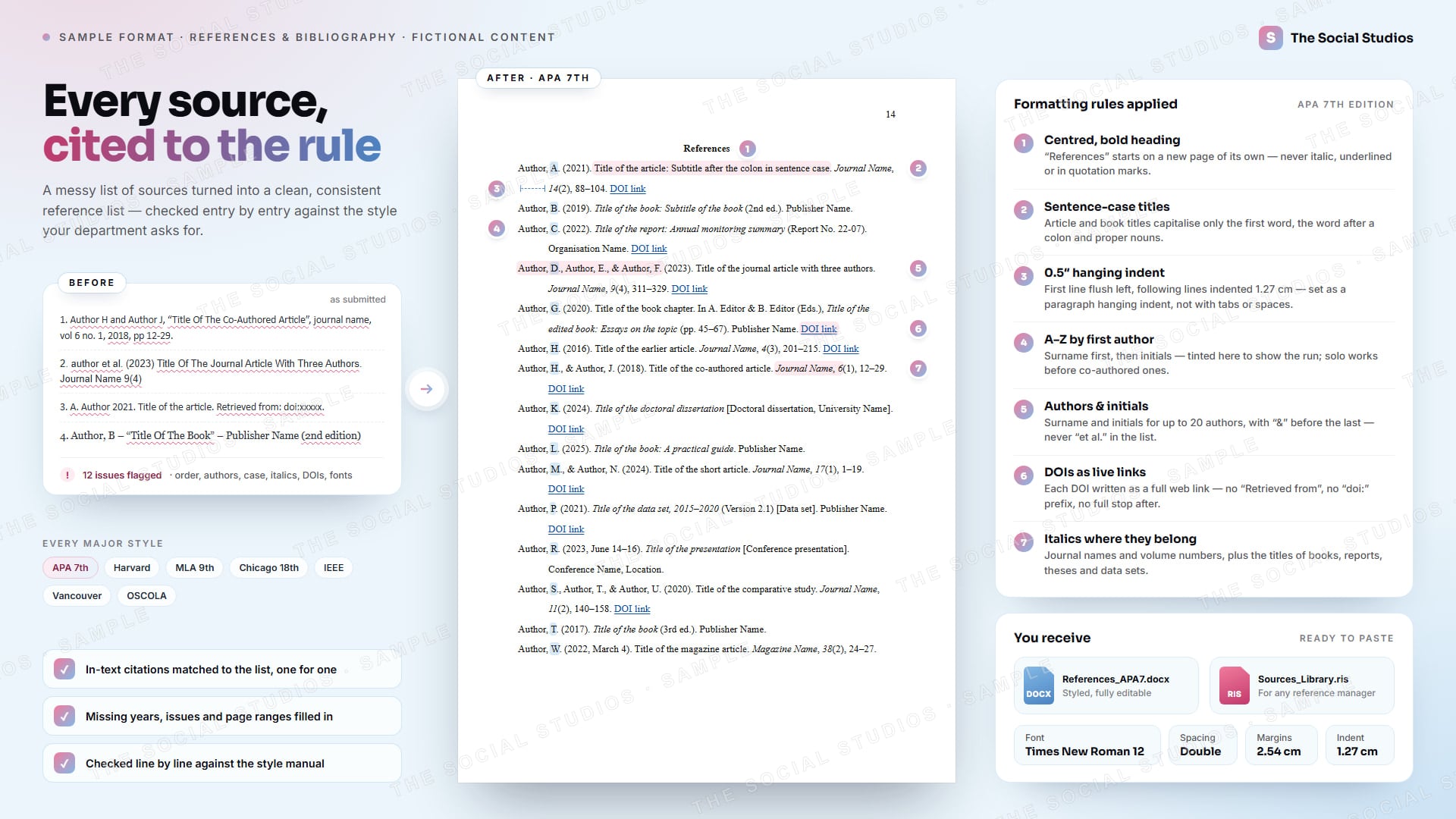Open DOI link in Author, A. (2021) entry

tap(628, 189)
